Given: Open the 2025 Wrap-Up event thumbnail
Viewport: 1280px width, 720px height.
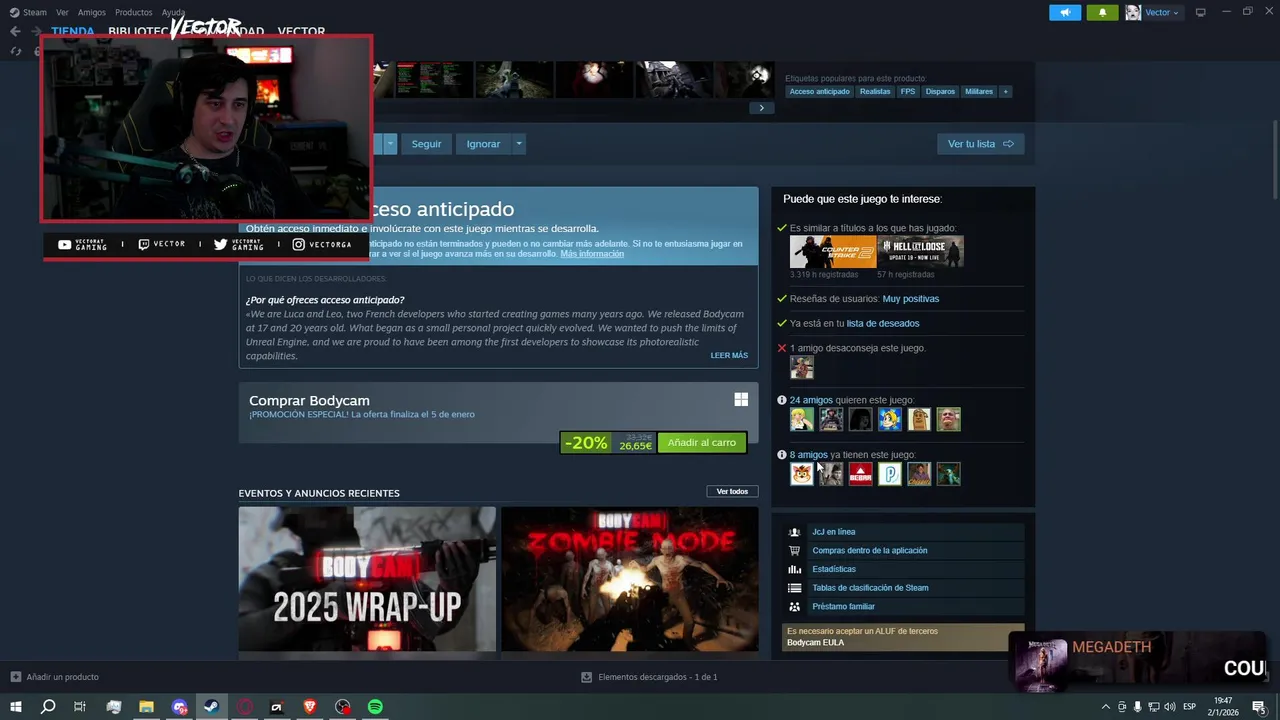Looking at the screenshot, I should pos(367,579).
